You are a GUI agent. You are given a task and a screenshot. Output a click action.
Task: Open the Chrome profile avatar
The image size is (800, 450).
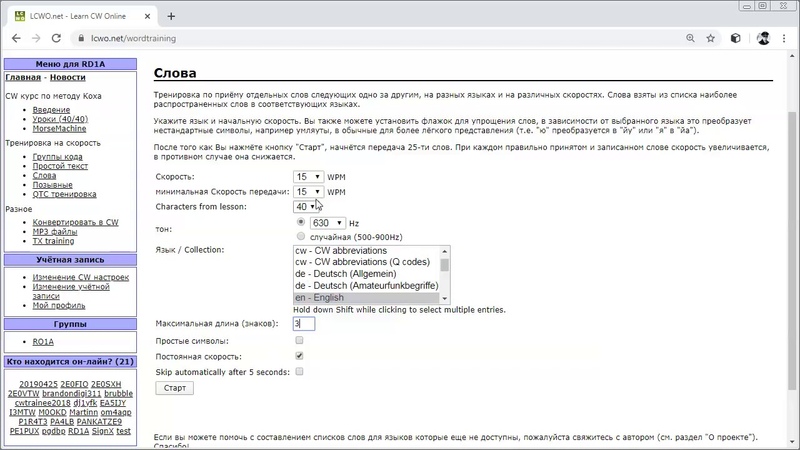point(763,38)
